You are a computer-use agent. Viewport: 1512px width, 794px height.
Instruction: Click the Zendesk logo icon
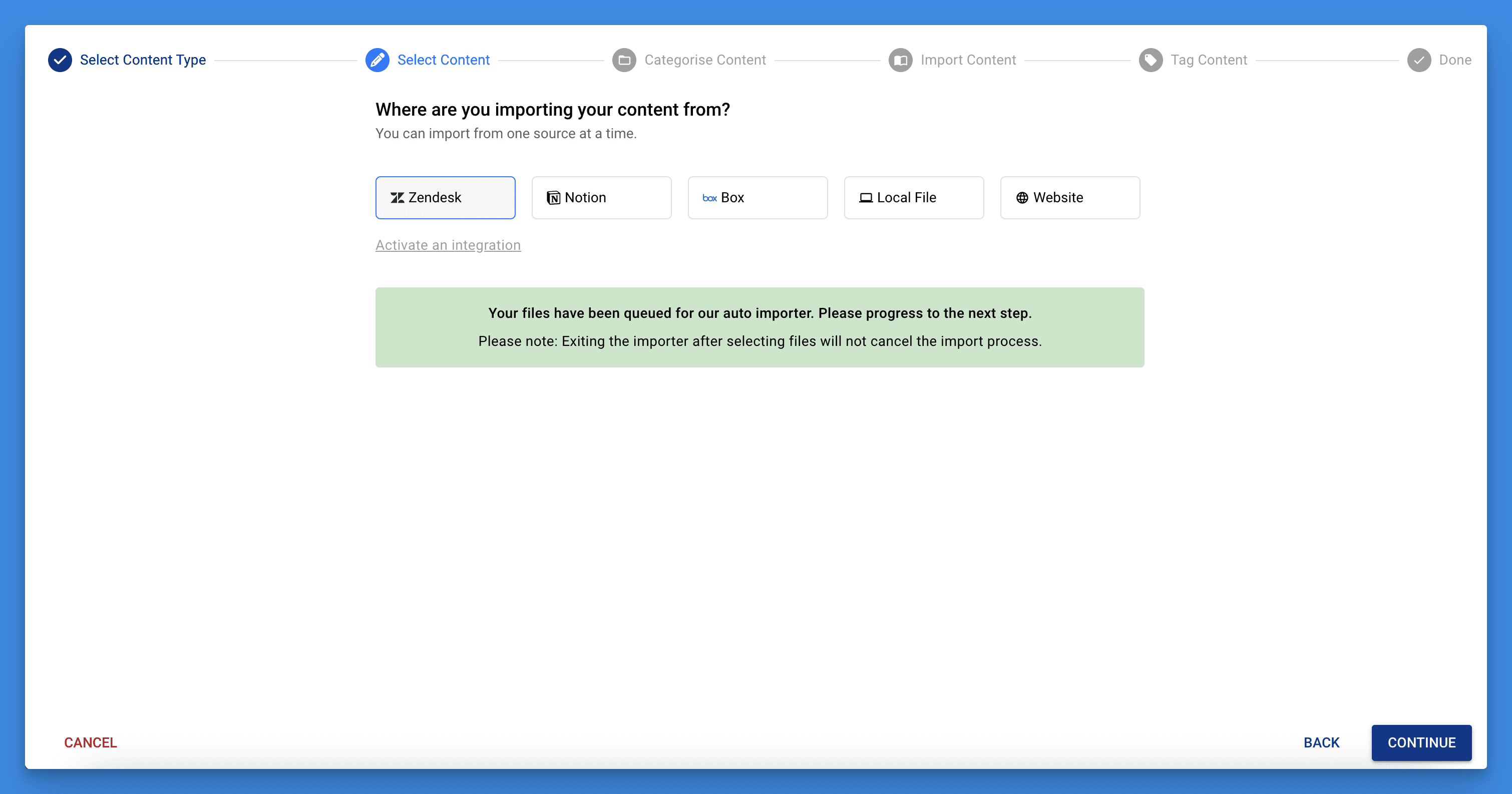click(x=398, y=198)
